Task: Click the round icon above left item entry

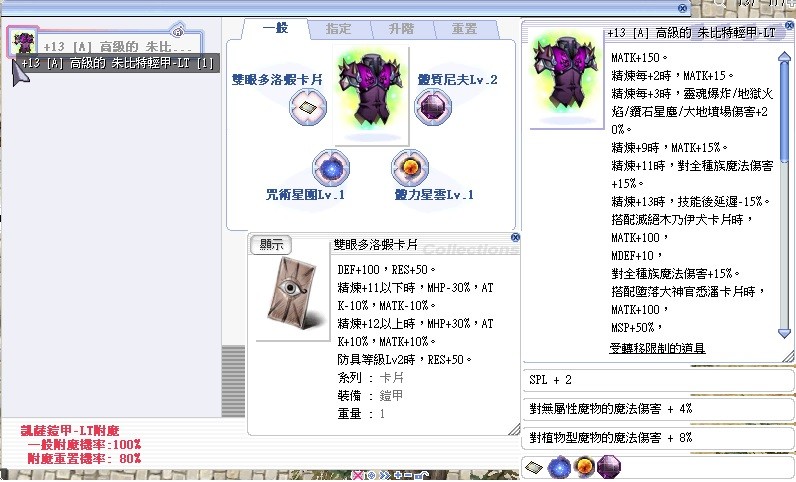Action: tap(177, 32)
